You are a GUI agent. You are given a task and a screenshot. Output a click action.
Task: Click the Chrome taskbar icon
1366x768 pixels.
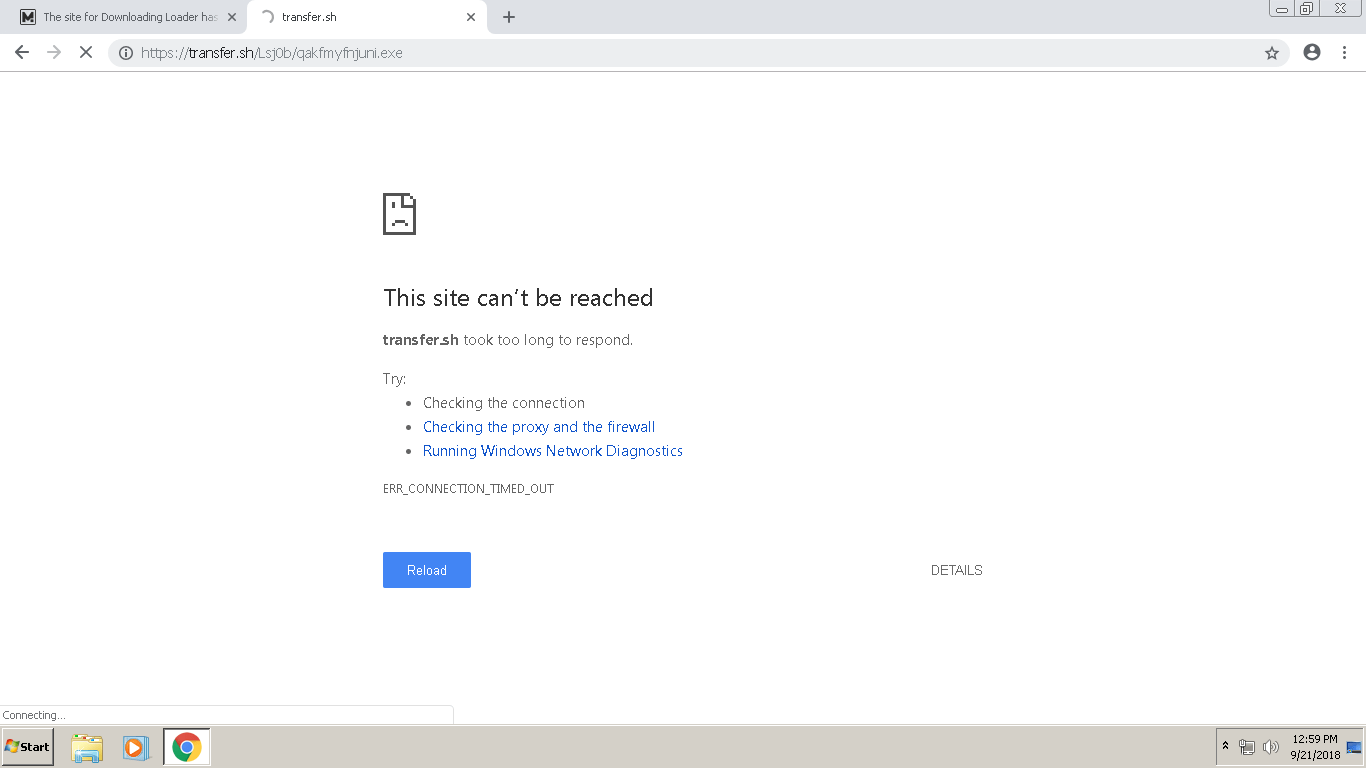click(x=187, y=747)
